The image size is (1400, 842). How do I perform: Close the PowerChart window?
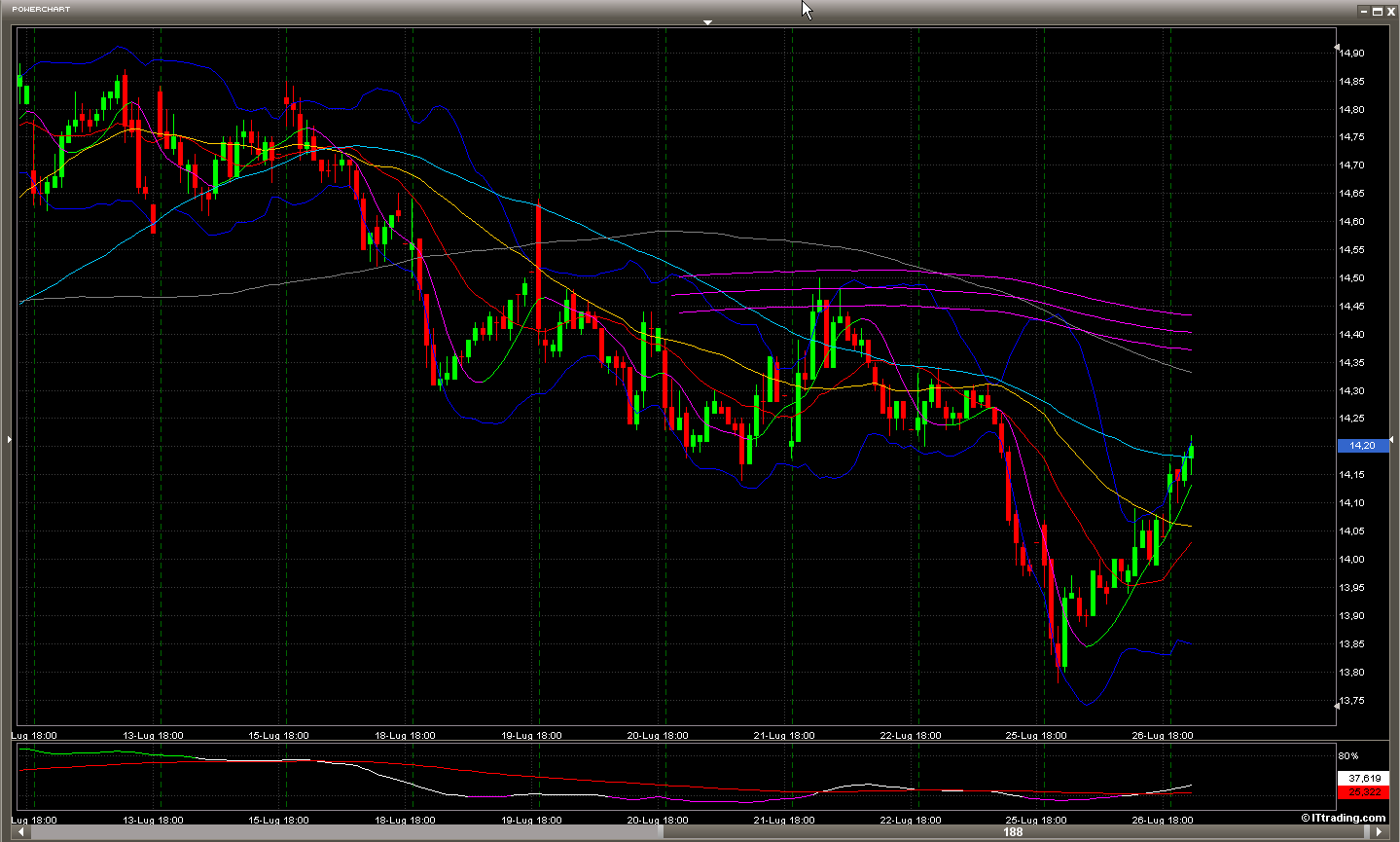[1390, 11]
